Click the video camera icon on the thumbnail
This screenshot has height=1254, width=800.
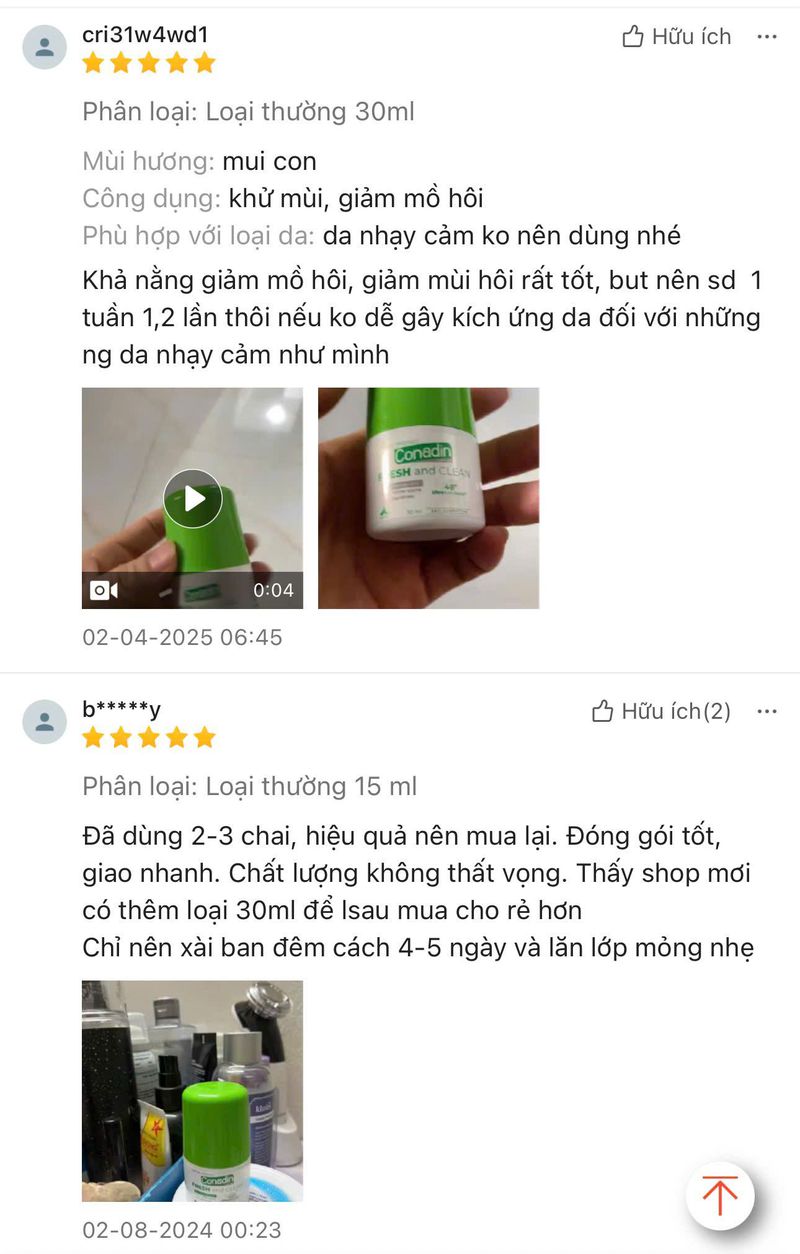click(104, 590)
